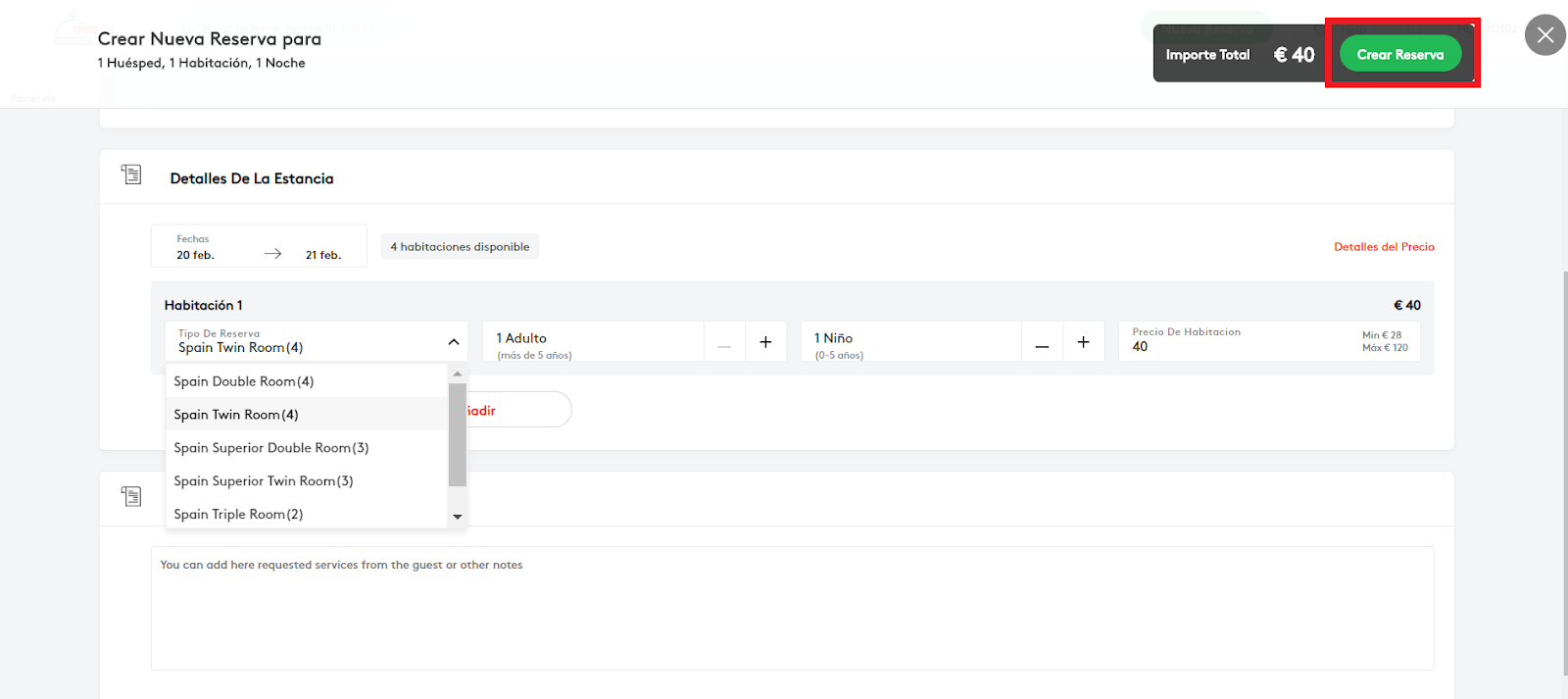Image resolution: width=1568 pixels, height=699 pixels.
Task: Click the '1 Huésped, 1 Habitación, 1 Noche' subtitle
Action: 201,63
